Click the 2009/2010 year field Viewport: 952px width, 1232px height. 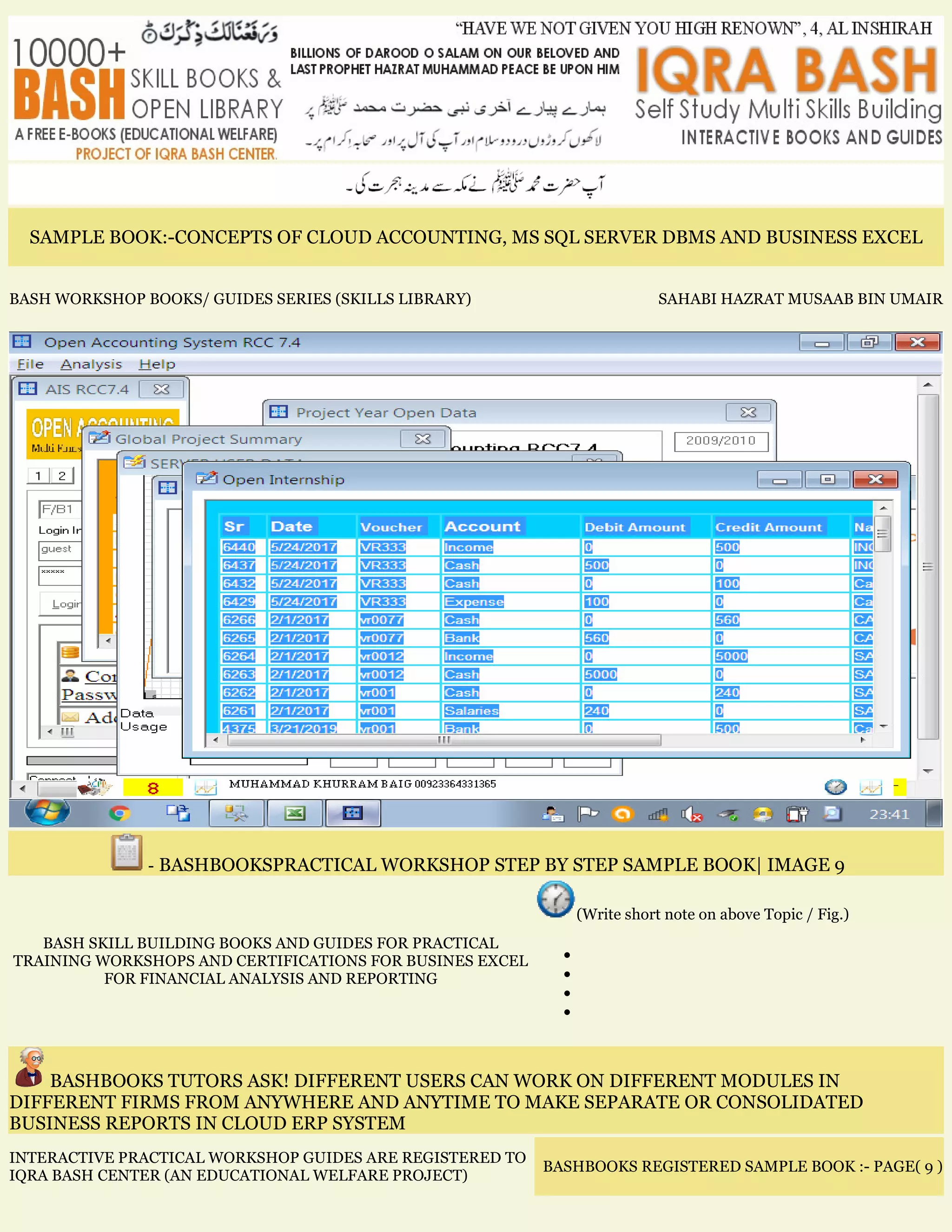tap(721, 441)
